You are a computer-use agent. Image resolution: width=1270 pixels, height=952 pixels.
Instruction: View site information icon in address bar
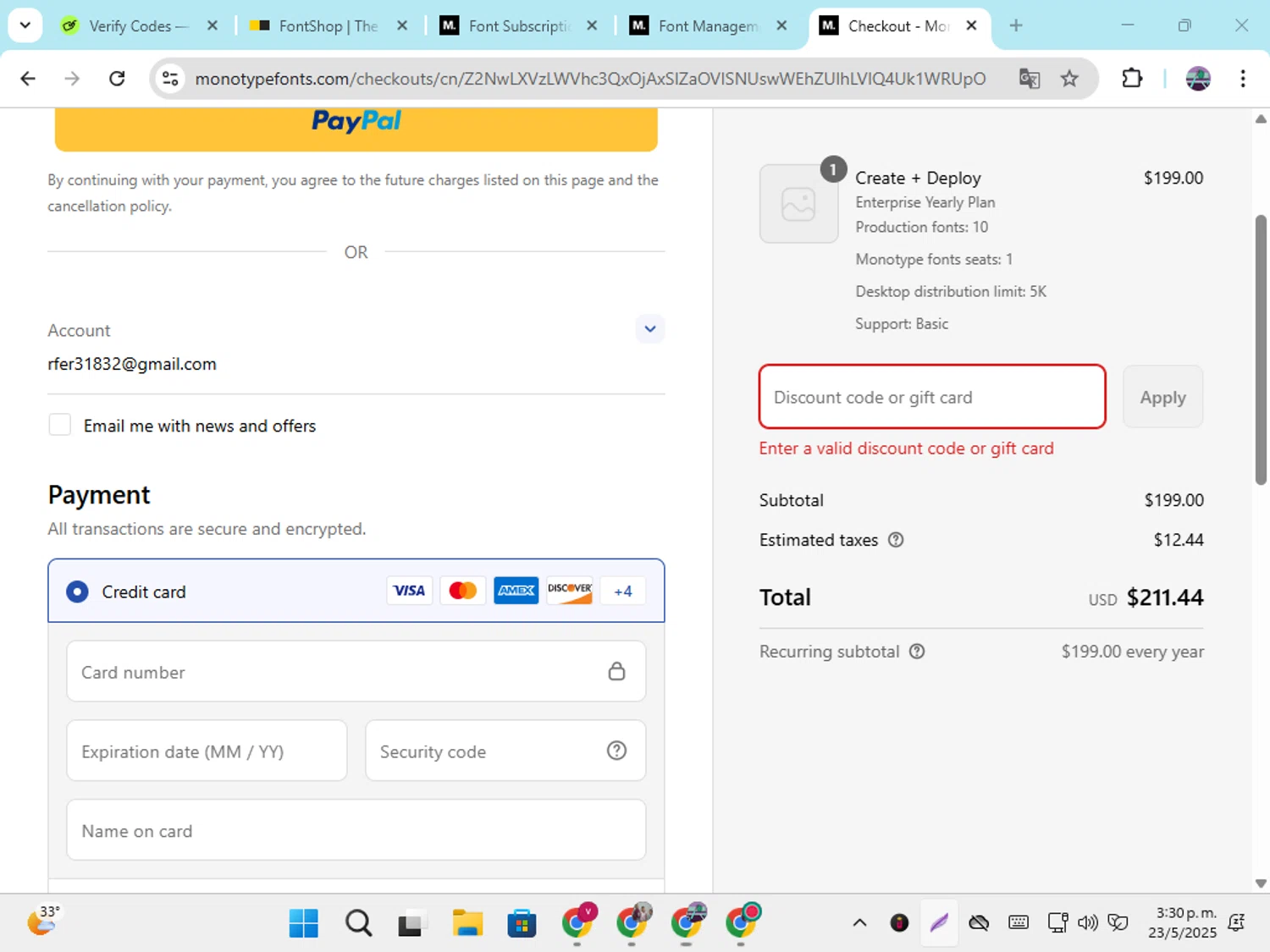point(170,79)
